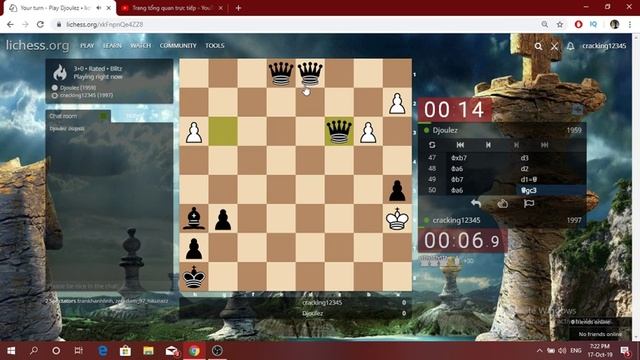Open cracking12345 (1997) link in game info
Viewport: 640px width, 360px height.
(87, 96)
